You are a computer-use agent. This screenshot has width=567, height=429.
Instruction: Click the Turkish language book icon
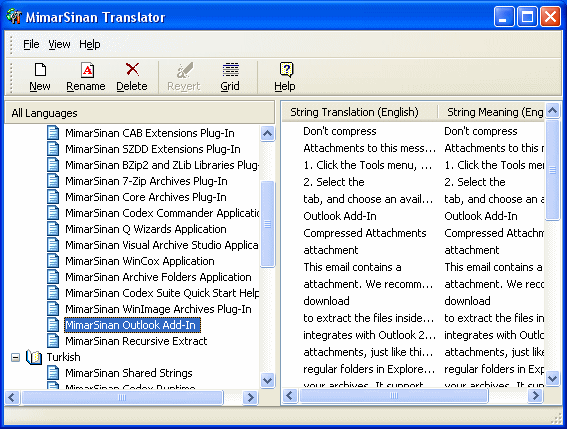(x=34, y=357)
